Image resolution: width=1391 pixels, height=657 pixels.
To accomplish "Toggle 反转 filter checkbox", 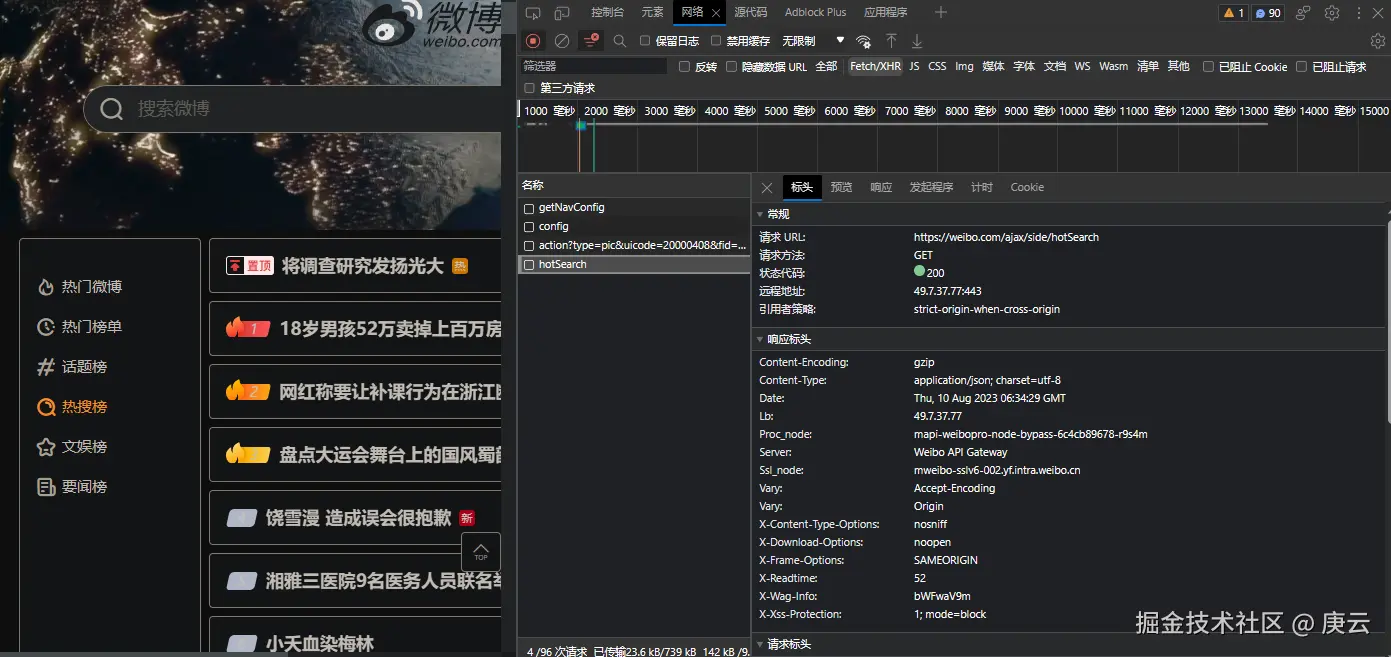I will coord(685,67).
